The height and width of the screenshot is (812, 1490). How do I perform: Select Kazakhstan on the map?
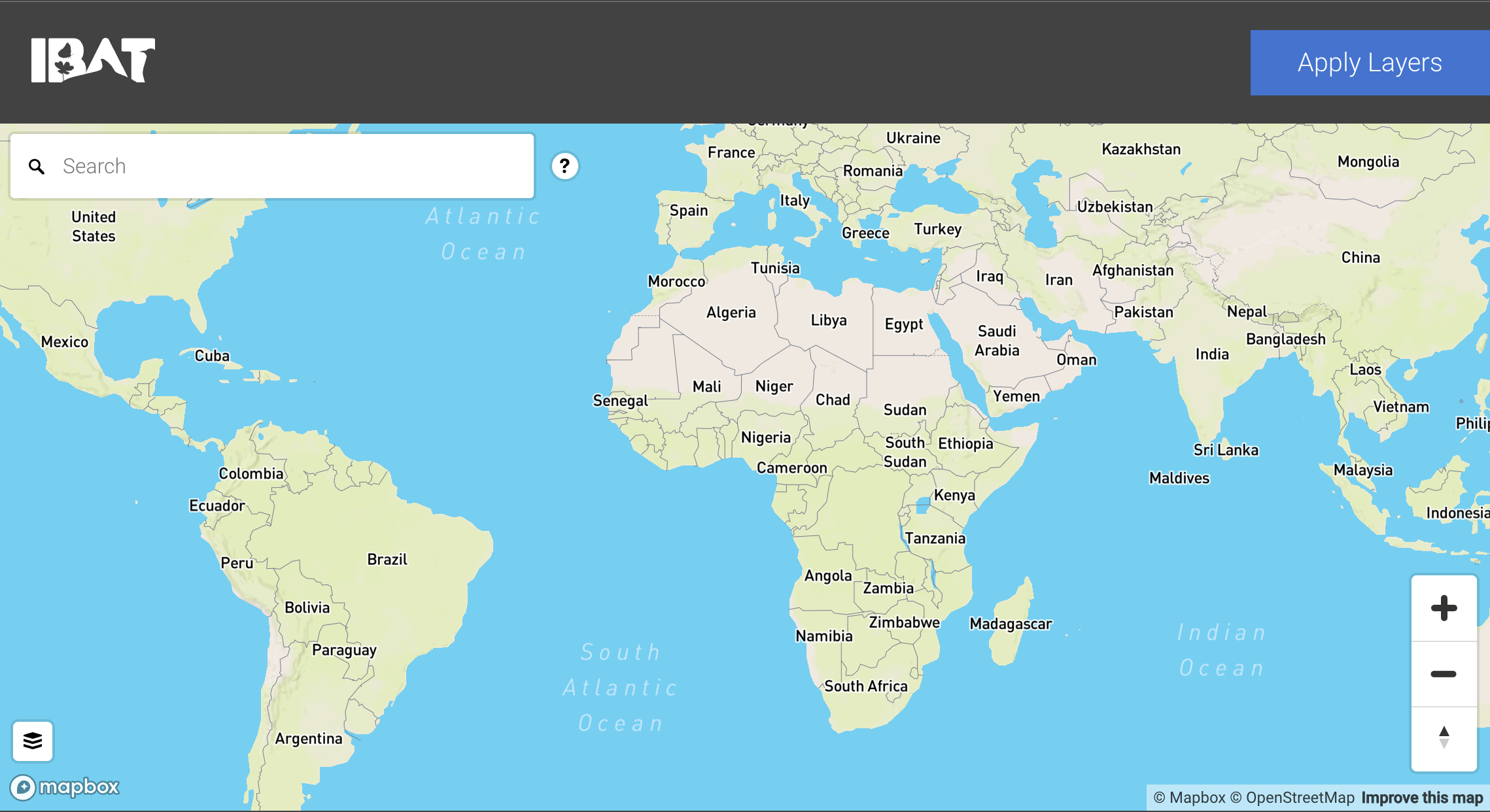tap(1141, 149)
